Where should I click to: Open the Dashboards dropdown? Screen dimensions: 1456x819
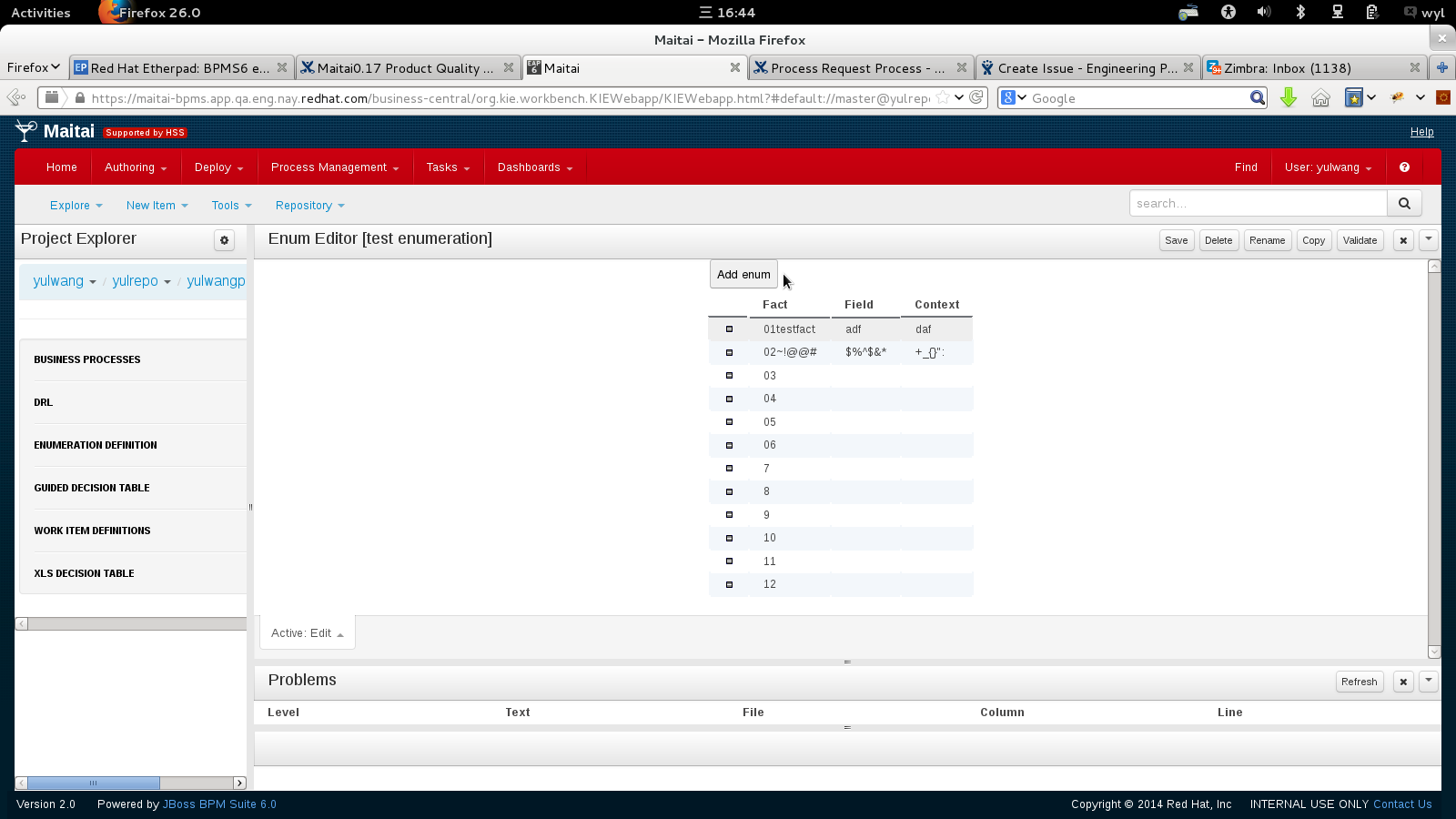(535, 167)
